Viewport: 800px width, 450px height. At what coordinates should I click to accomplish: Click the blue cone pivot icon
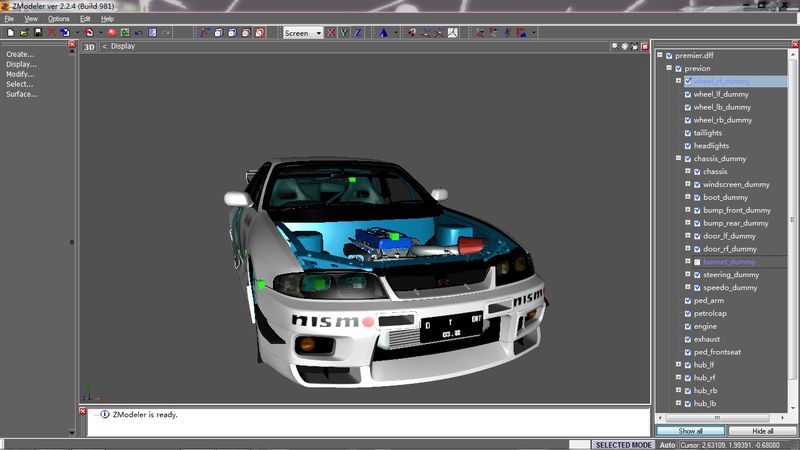tap(383, 33)
